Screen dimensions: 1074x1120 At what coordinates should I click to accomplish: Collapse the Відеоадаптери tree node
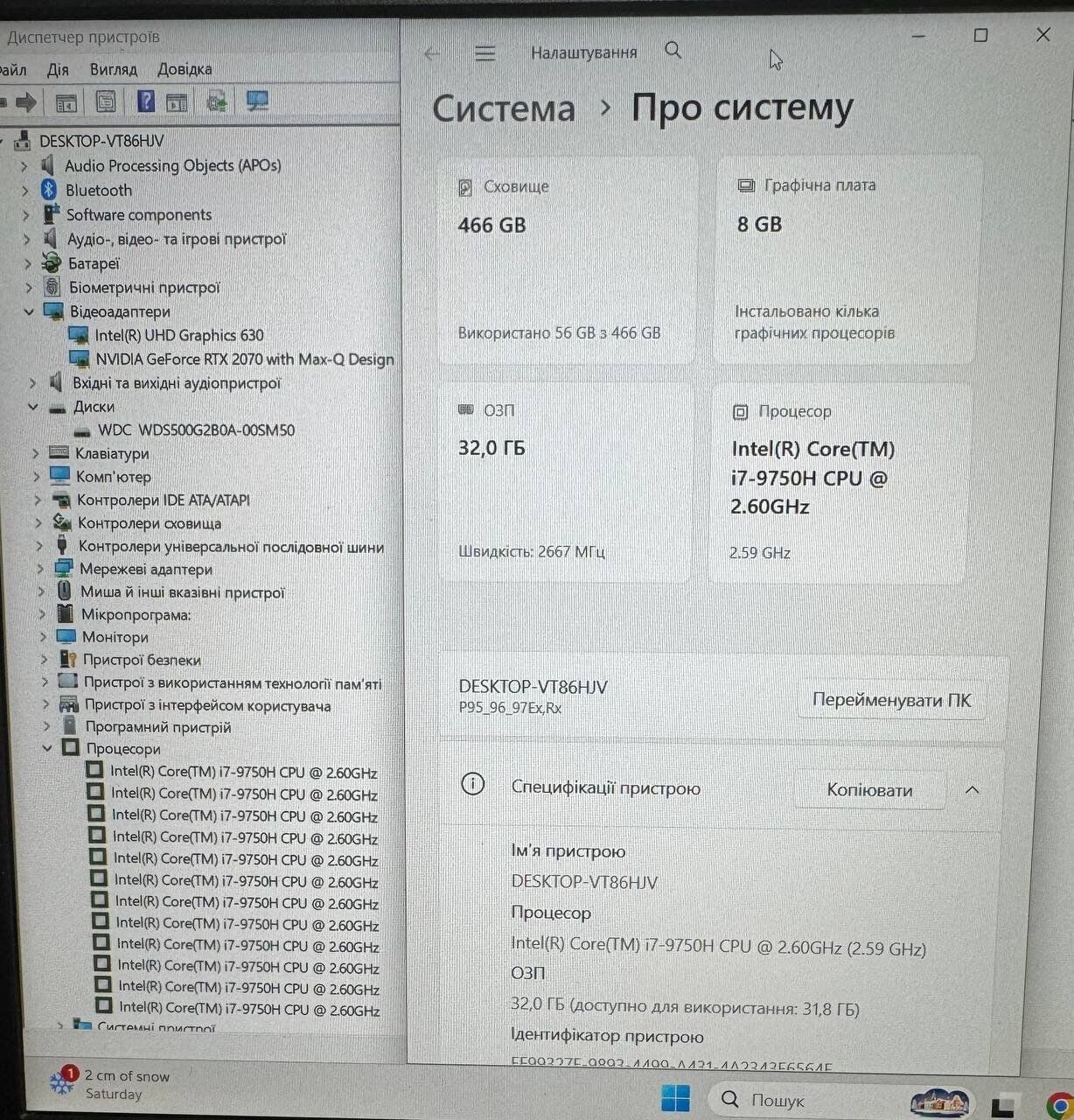30,311
